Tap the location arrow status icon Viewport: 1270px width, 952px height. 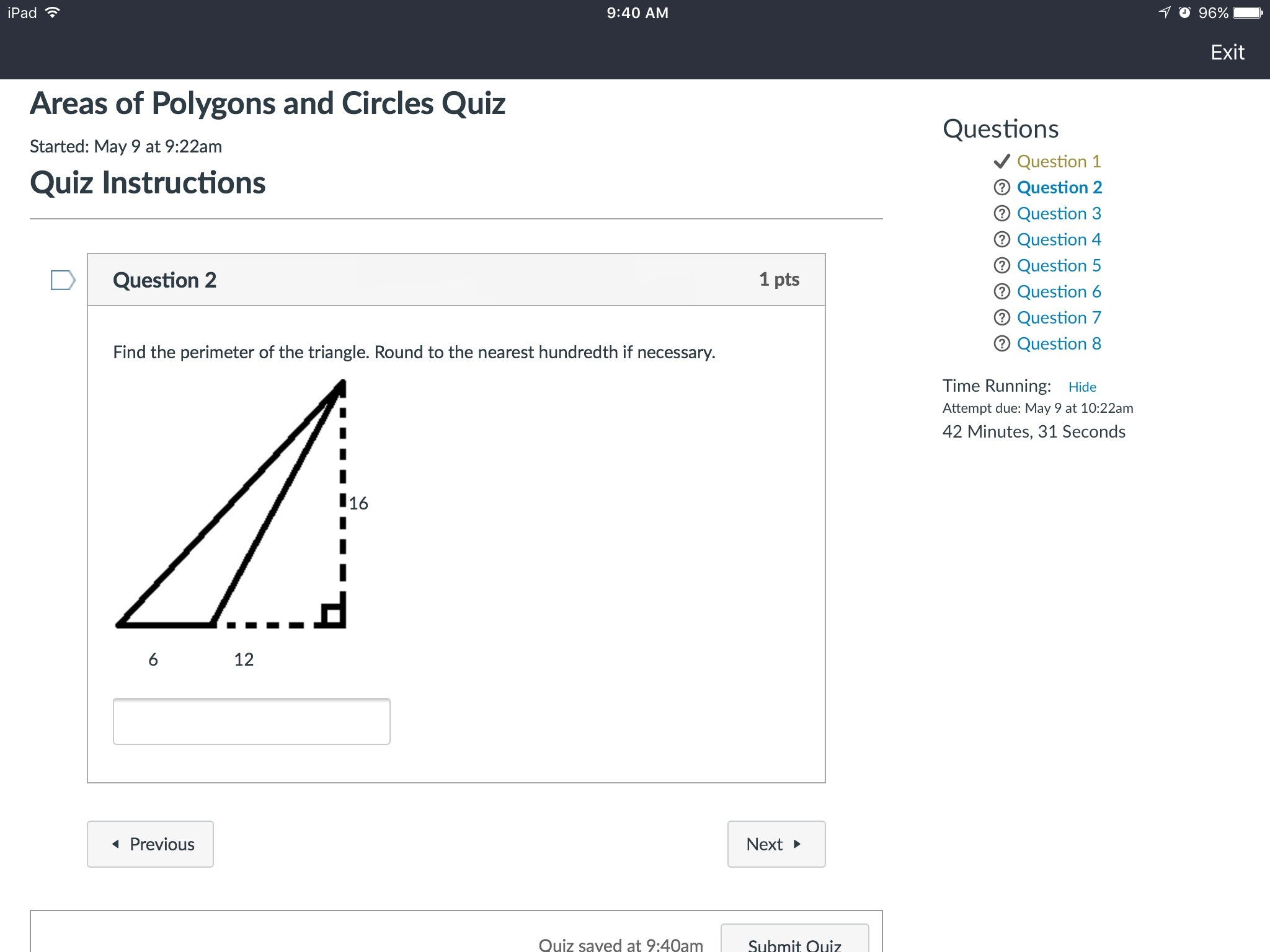1165,13
